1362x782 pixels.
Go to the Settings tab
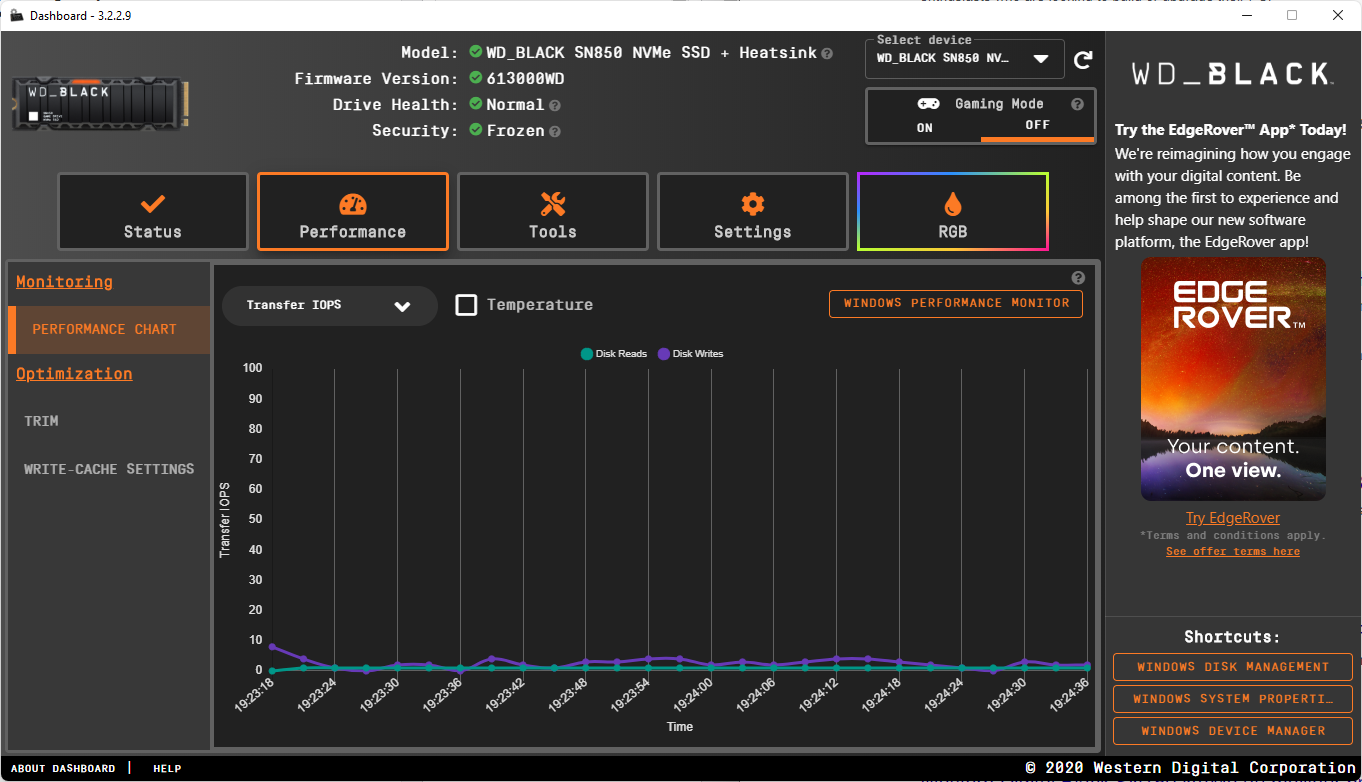coord(753,212)
